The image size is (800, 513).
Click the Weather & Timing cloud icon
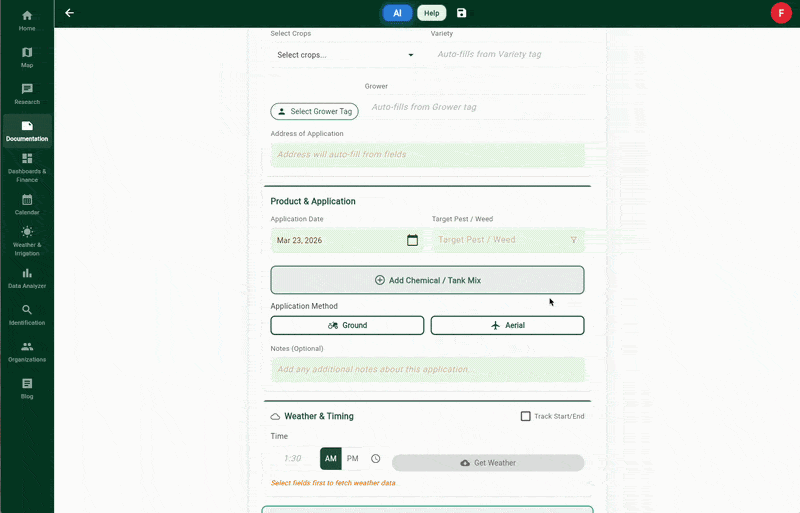click(x=275, y=417)
